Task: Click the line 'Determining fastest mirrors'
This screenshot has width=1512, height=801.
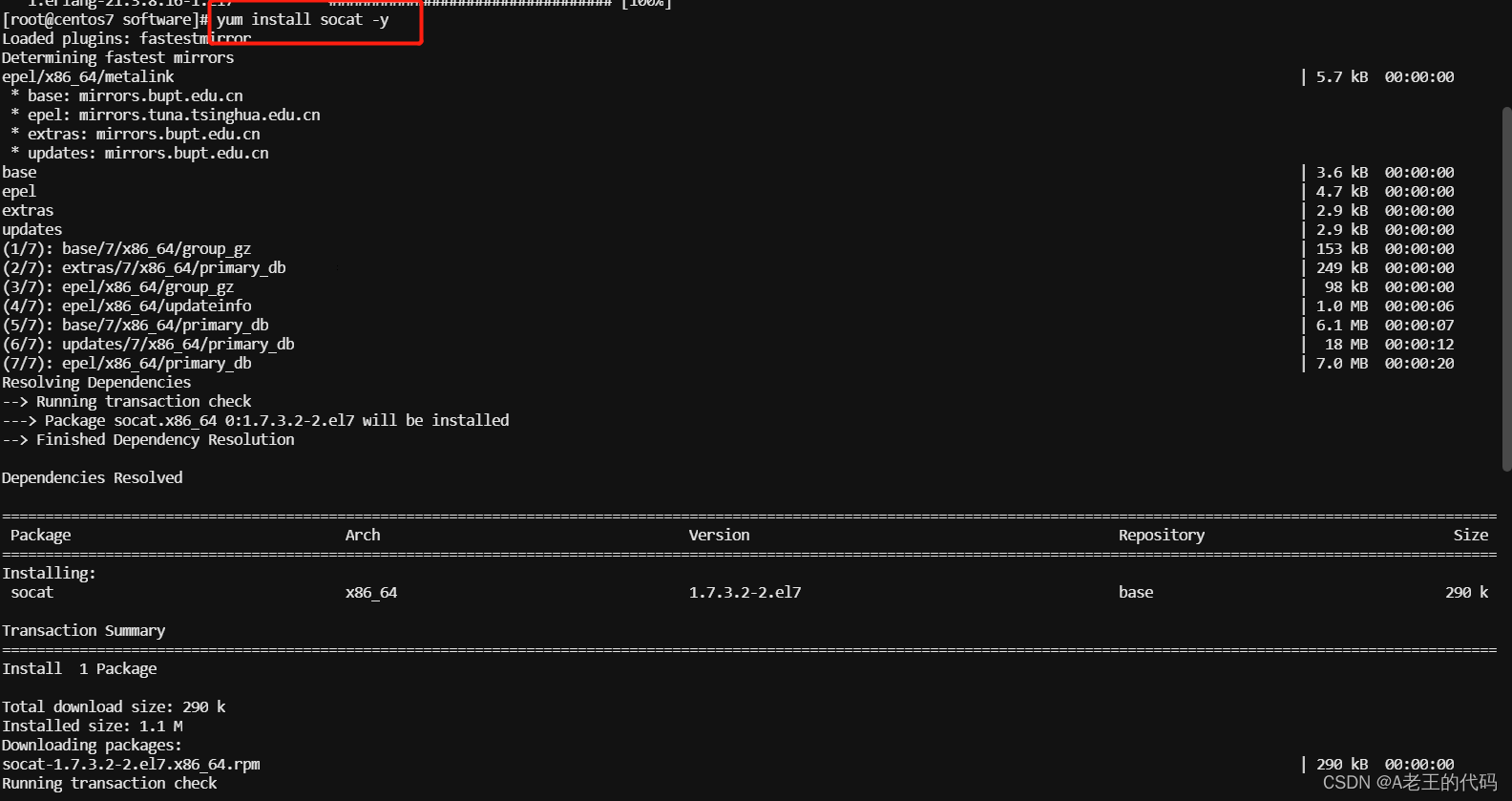Action: [117, 57]
